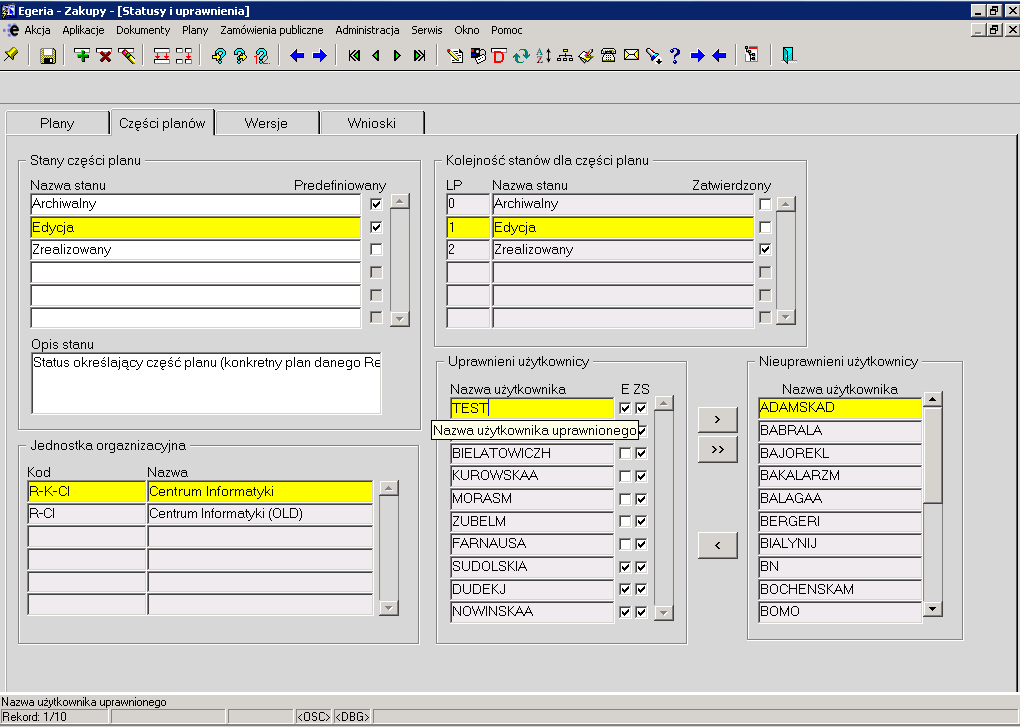Select user DUDEKJ in authorized list

pyautogui.click(x=531, y=589)
